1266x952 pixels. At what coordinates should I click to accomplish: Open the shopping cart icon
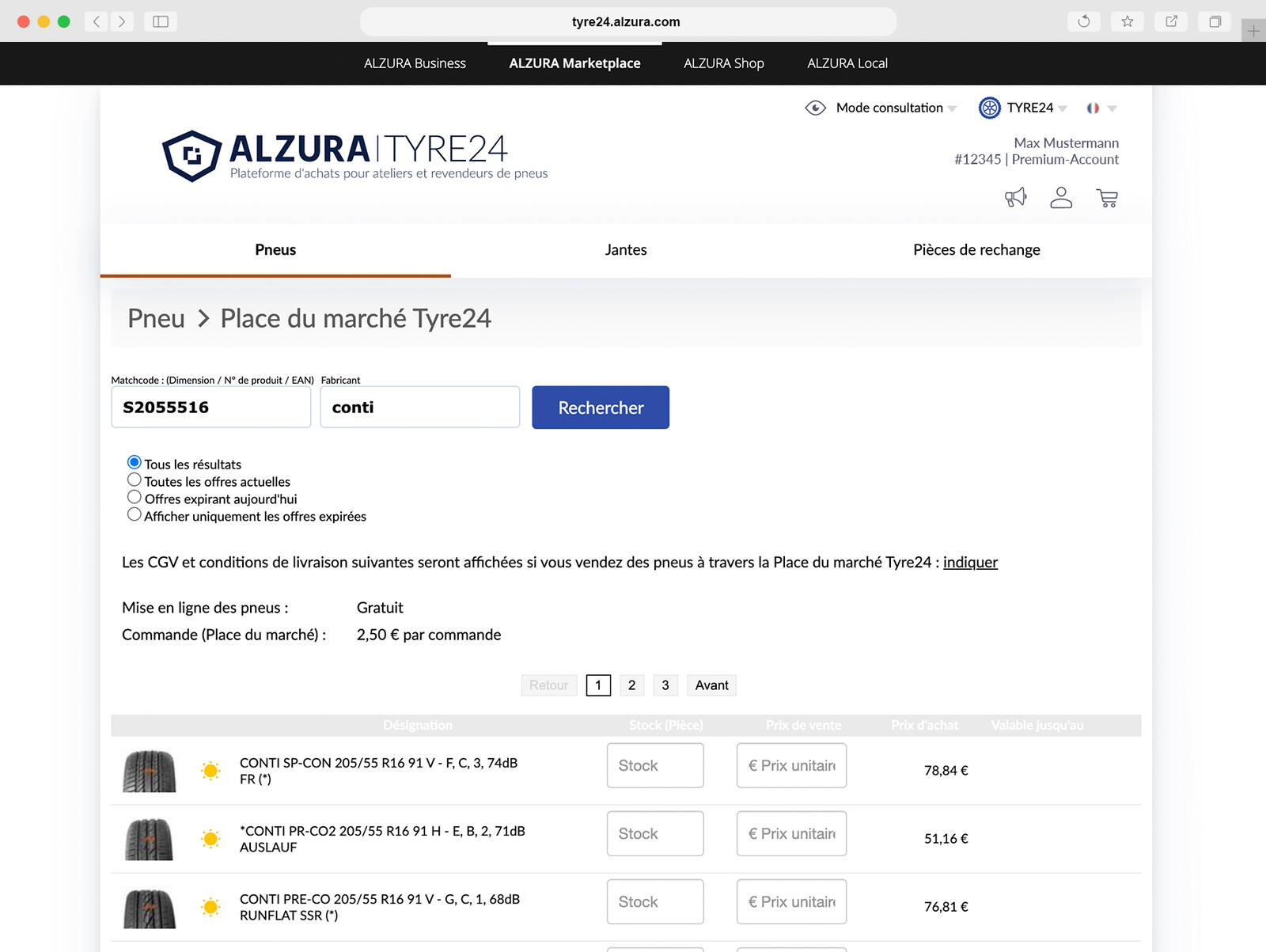[1107, 198]
